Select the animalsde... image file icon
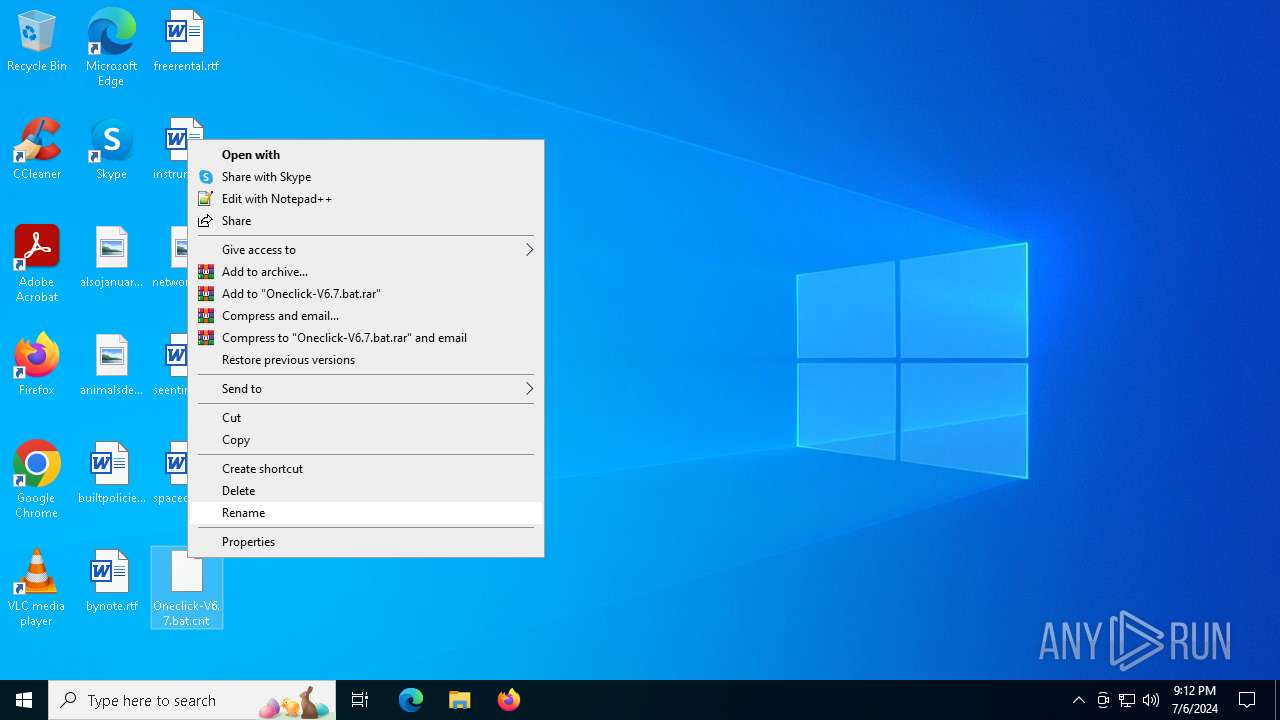Image resolution: width=1280 pixels, height=720 pixels. point(111,365)
